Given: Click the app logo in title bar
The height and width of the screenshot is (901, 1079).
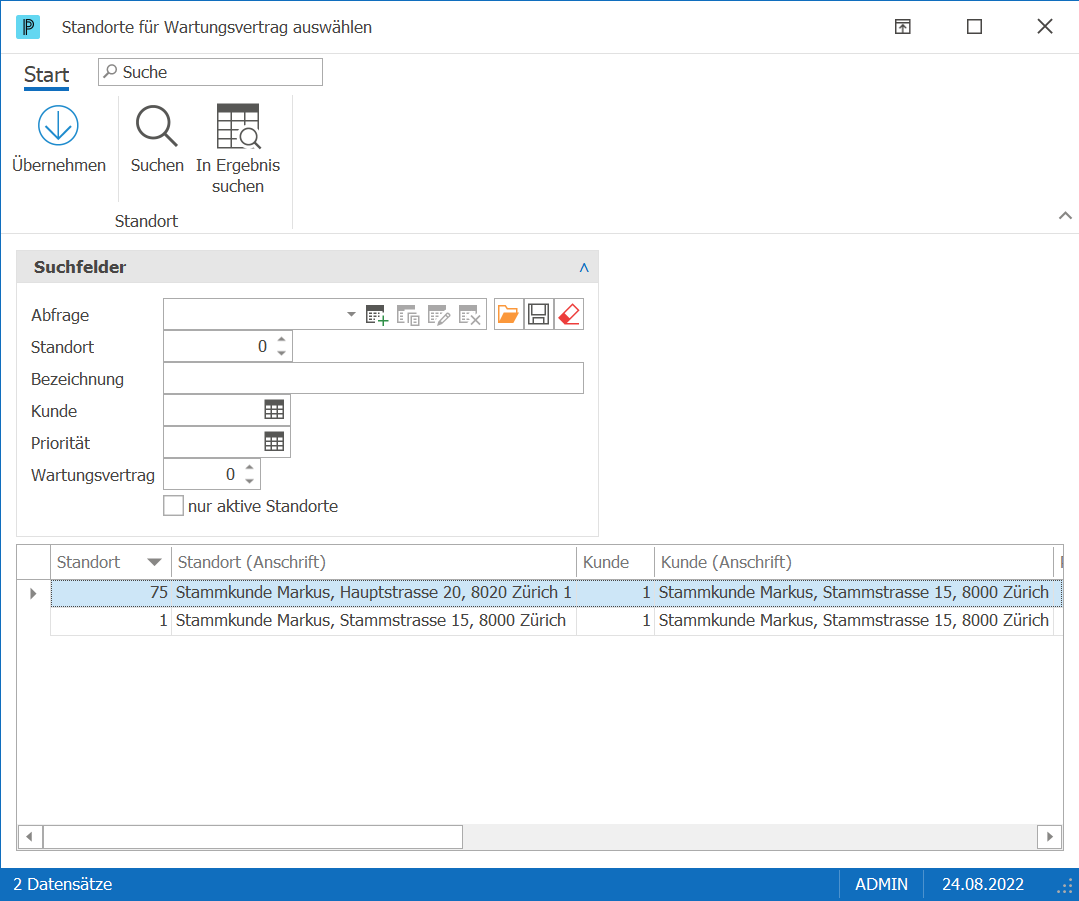Looking at the screenshot, I should click(28, 27).
